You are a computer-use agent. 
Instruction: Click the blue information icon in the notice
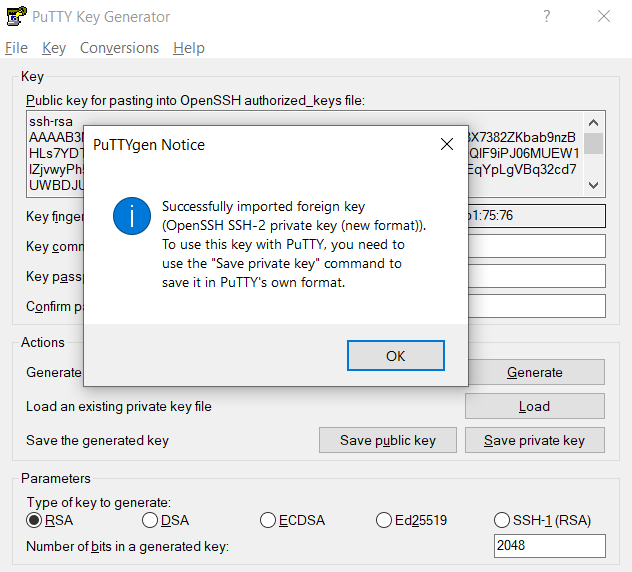132,216
